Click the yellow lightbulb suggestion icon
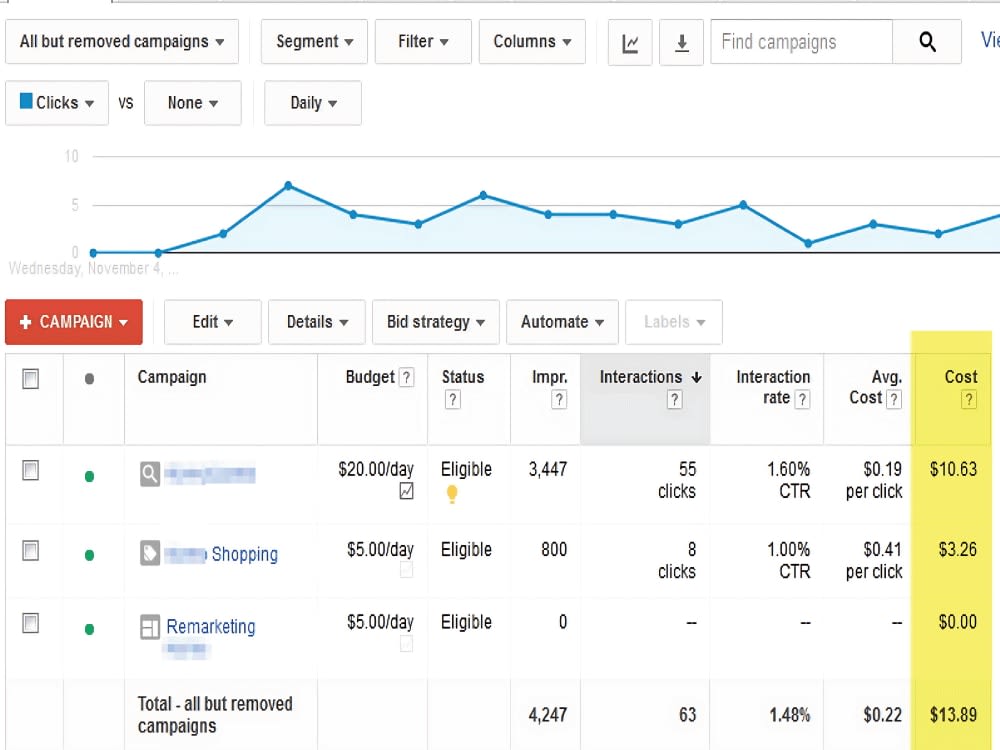 click(x=452, y=494)
